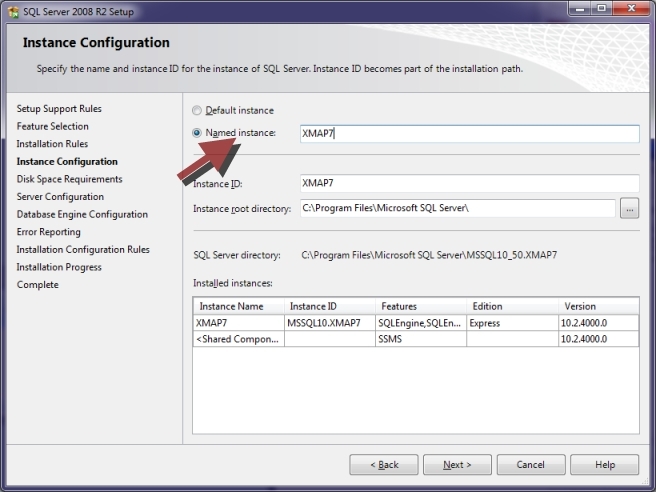Select Disk Space Requirements step
Screen dimensions: 656x492
point(69,179)
